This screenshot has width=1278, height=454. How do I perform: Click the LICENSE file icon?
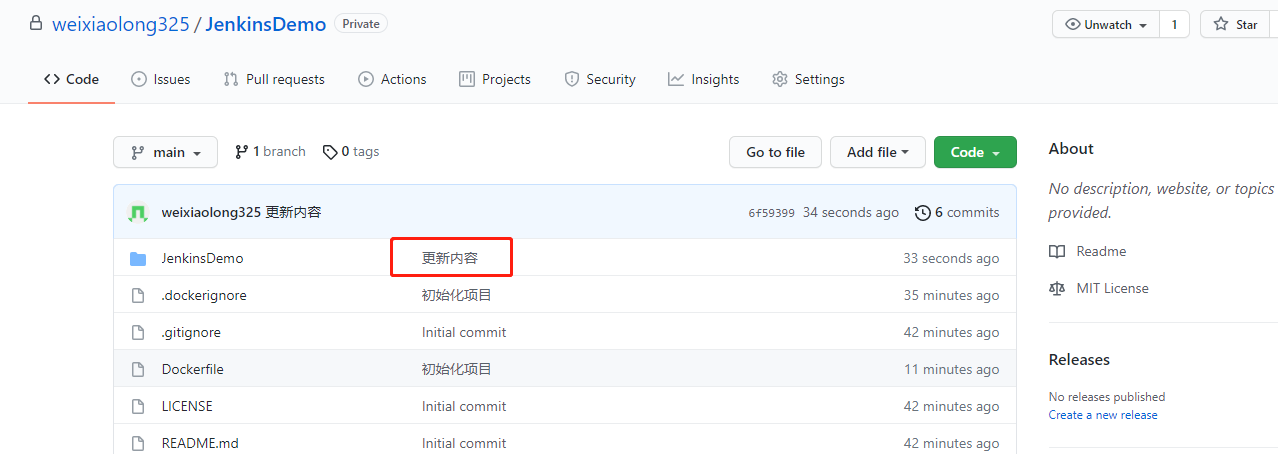point(138,406)
